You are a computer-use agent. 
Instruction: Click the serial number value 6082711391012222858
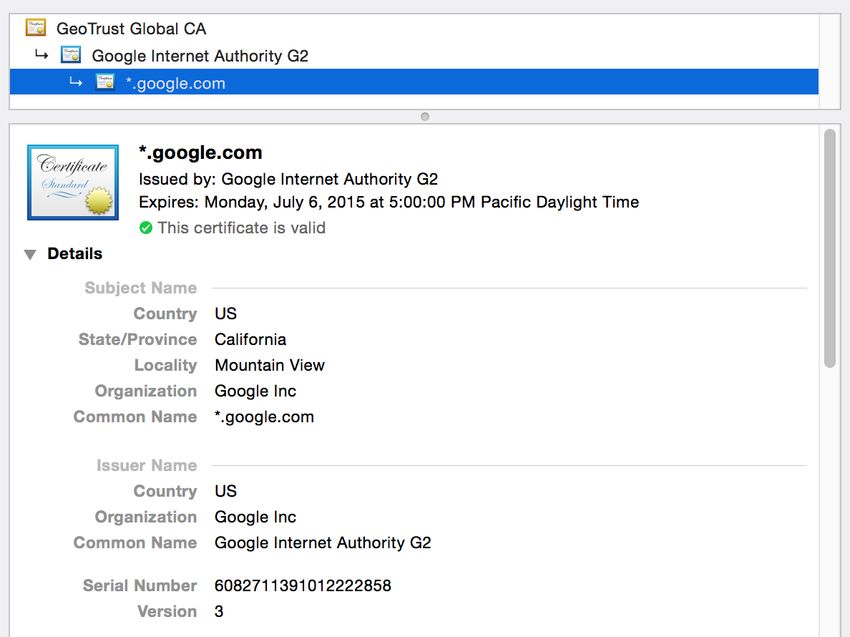[x=302, y=585]
